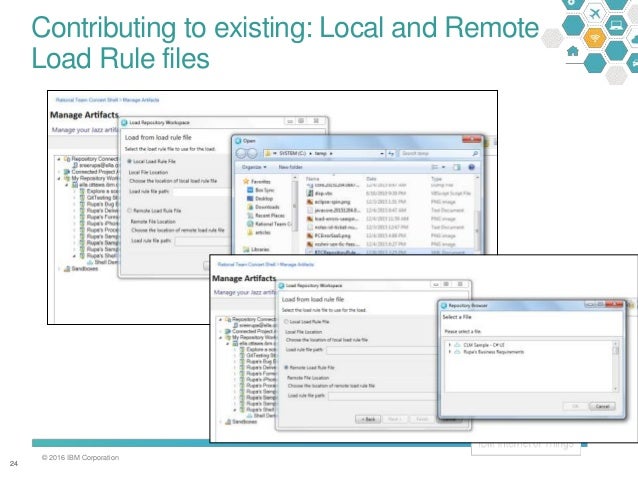Select the file PCErrorSaaS.png in the Open dialog
638x479 pixels.
(x=328, y=236)
